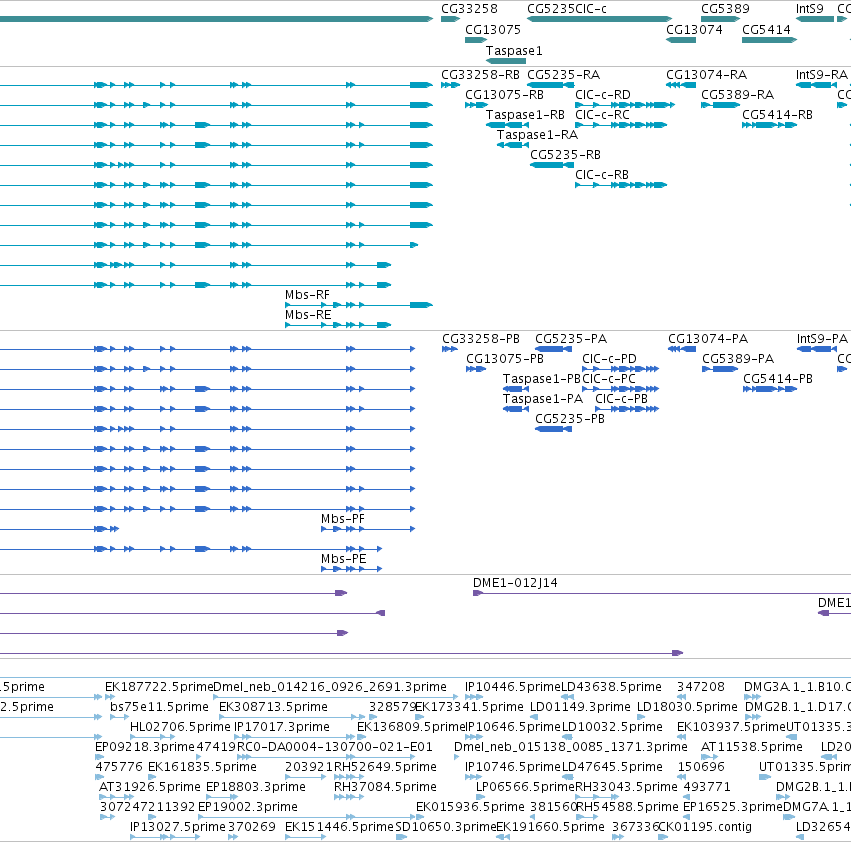
Task: Select transcript label CG5235-RB
Action: (x=566, y=155)
